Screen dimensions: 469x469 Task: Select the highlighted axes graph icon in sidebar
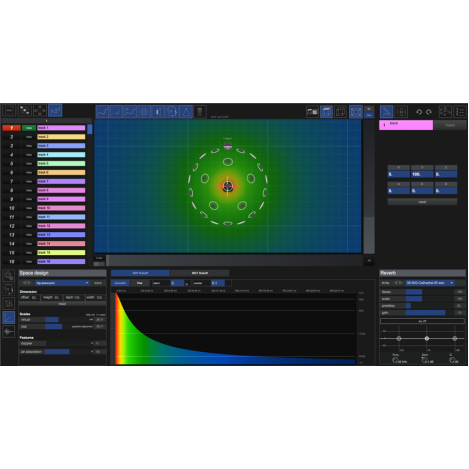(x=9, y=317)
